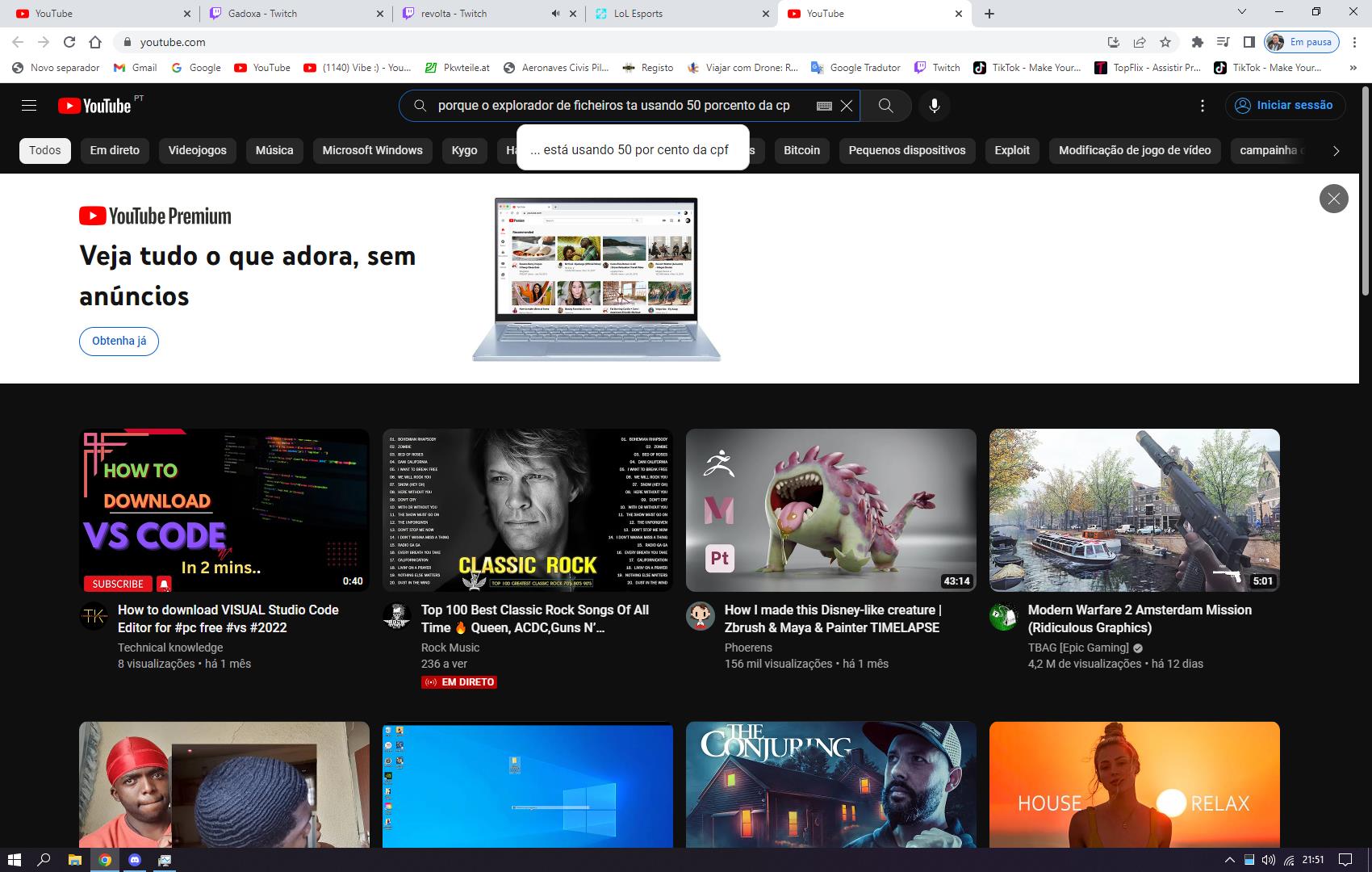The image size is (1372, 872).
Task: Open YouTube settings three-dot menu
Action: pyautogui.click(x=1203, y=106)
